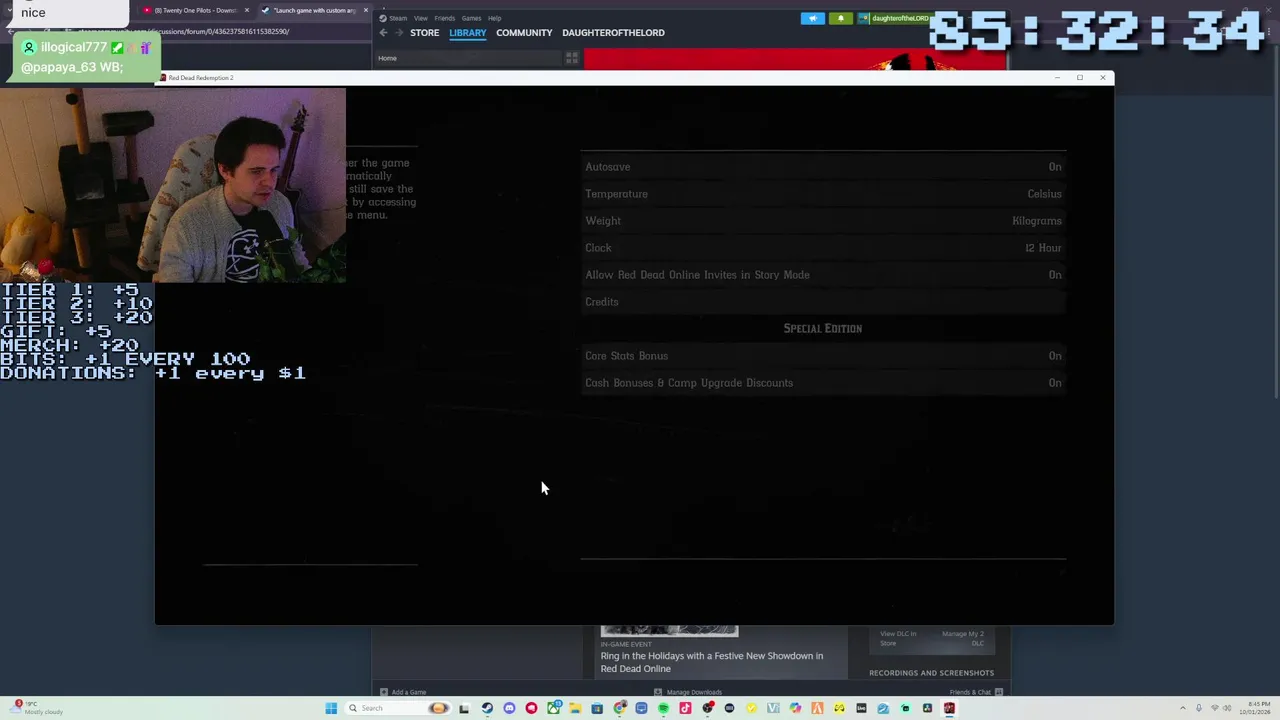This screenshot has height=720, width=1280.
Task: Show hidden system tray icons chevron
Action: [1183, 708]
